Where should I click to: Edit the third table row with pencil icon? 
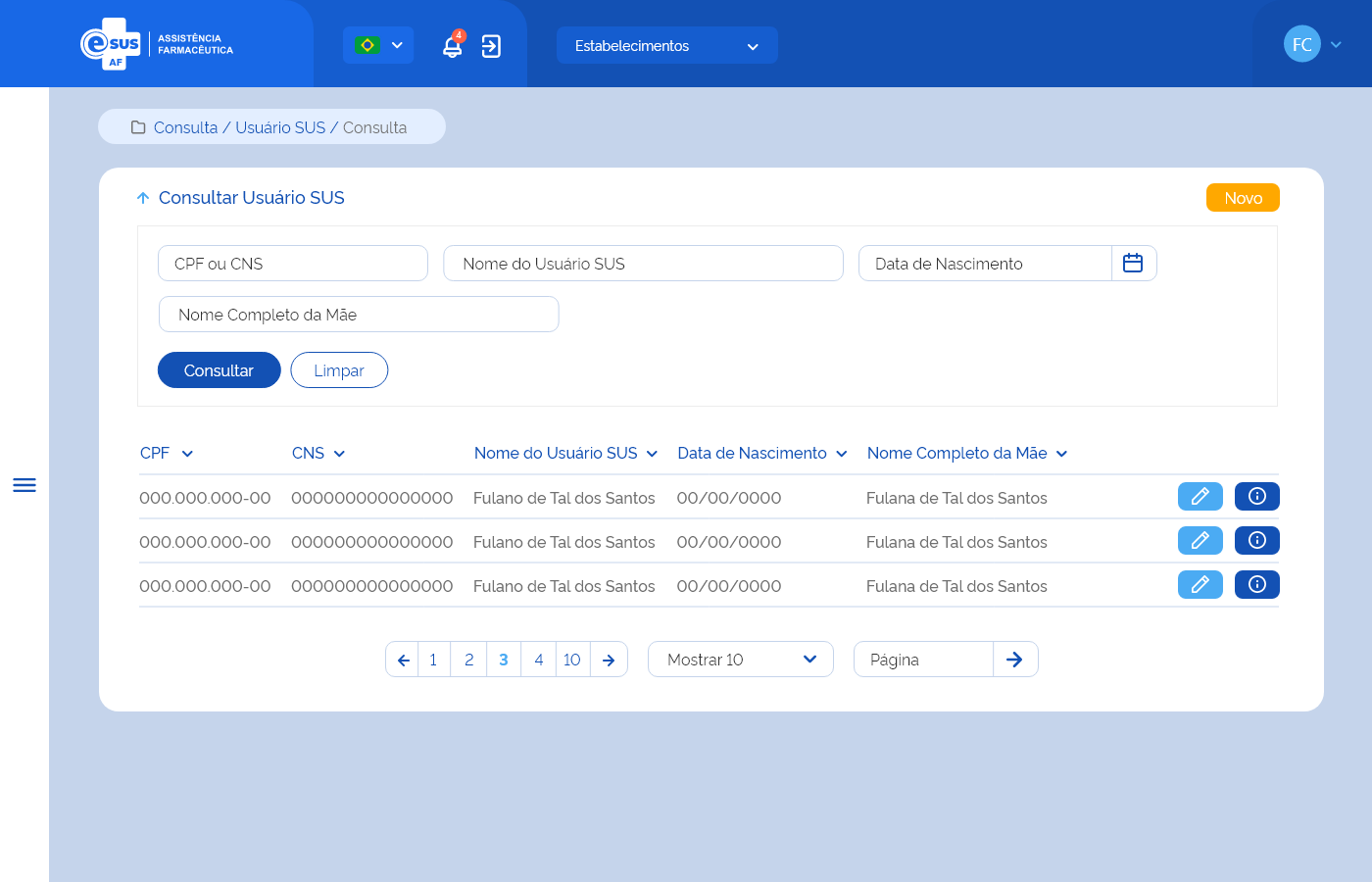(1200, 585)
